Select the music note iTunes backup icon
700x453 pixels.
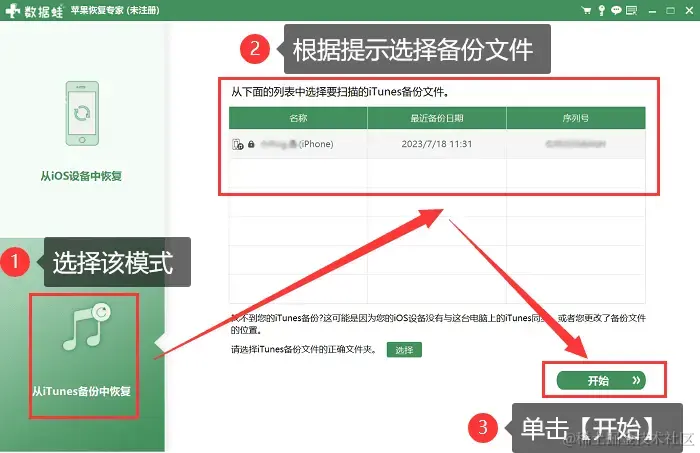pos(87,327)
